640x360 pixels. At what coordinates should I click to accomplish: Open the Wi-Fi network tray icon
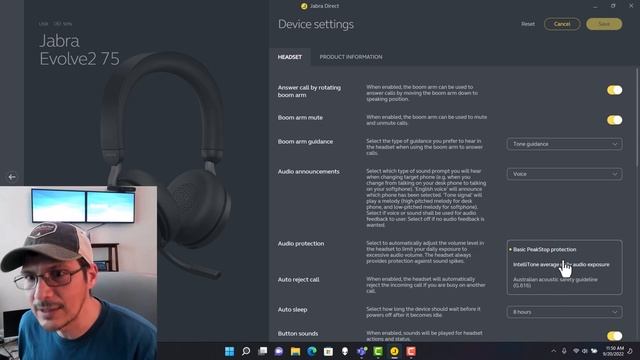576,351
